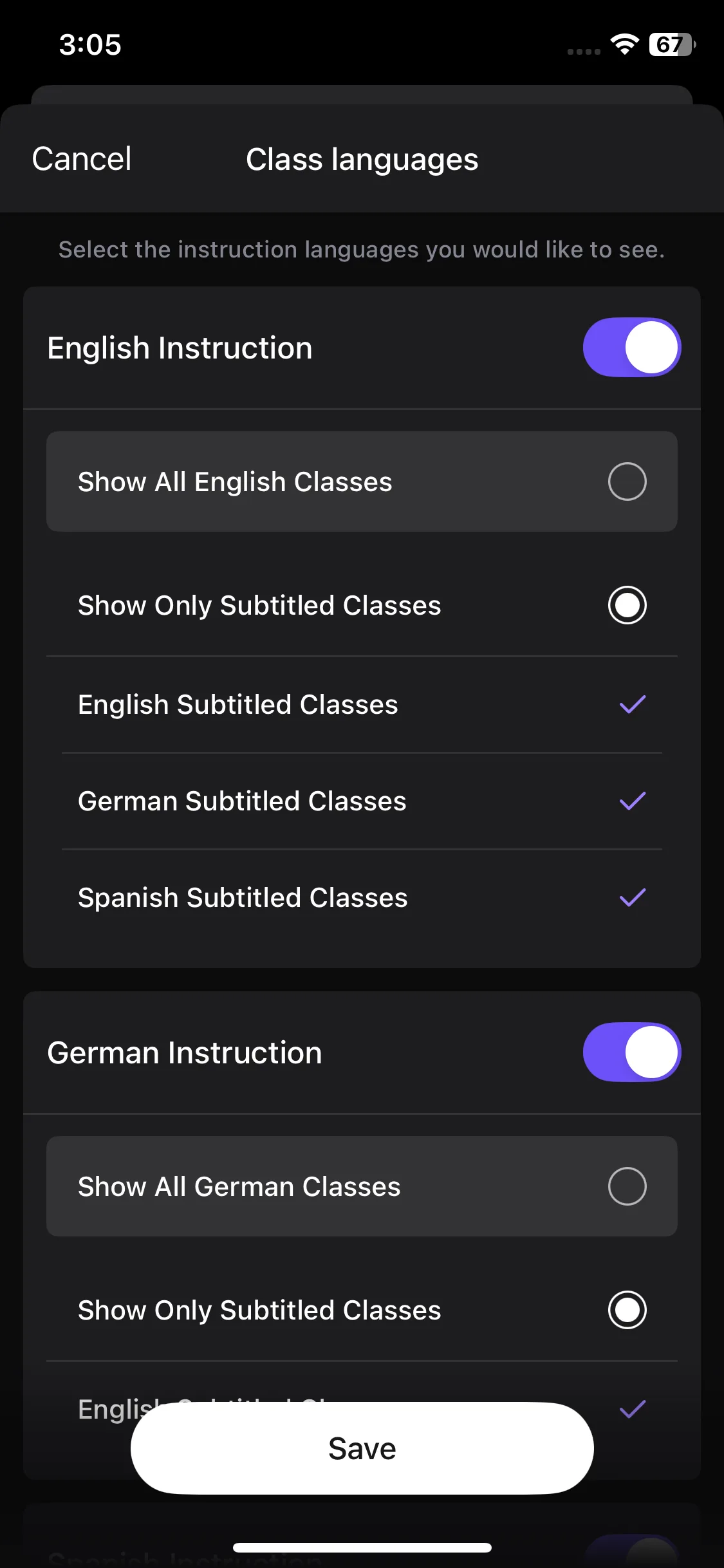Select Show Only Subtitled Classes under German
This screenshot has width=724, height=1568.
627,1310
